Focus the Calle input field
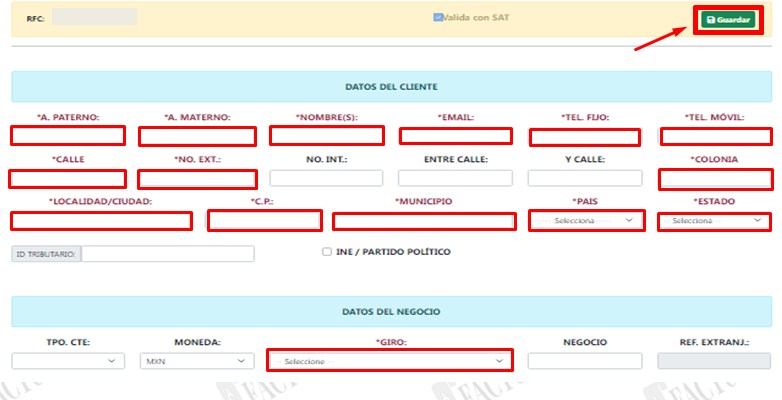This screenshot has height=400, width=782. tap(68, 179)
